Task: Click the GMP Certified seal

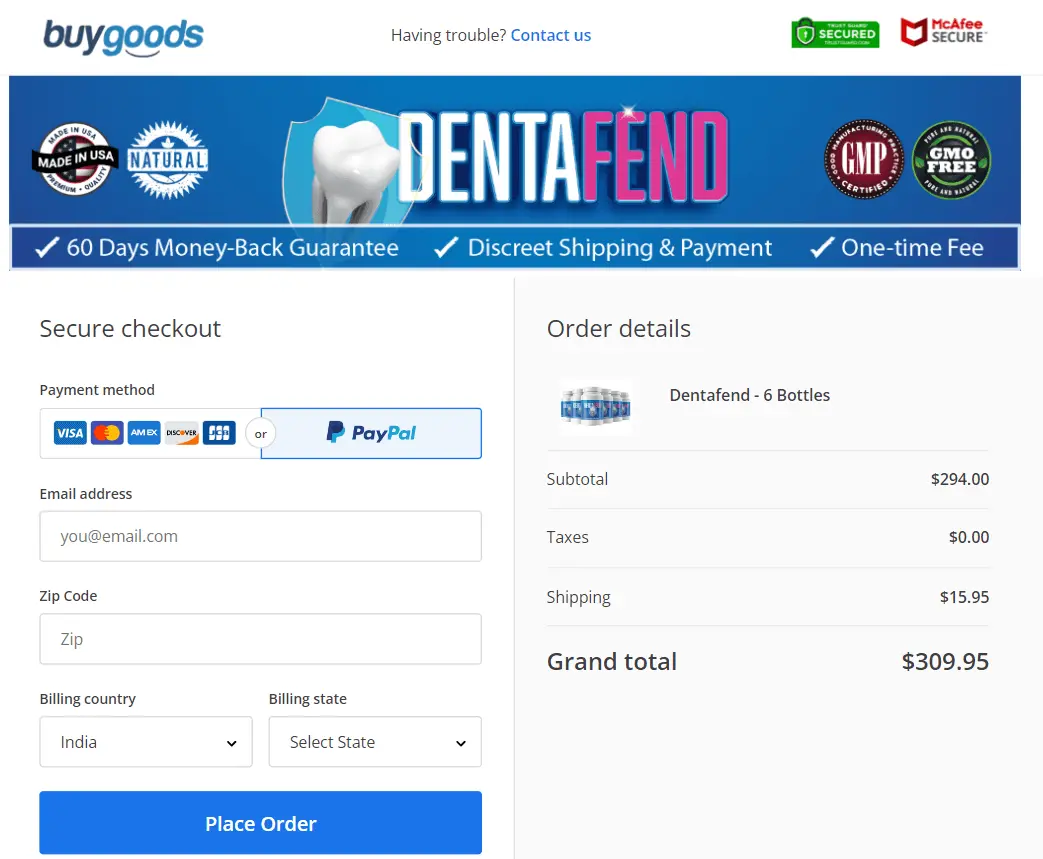Action: pyautogui.click(x=863, y=159)
